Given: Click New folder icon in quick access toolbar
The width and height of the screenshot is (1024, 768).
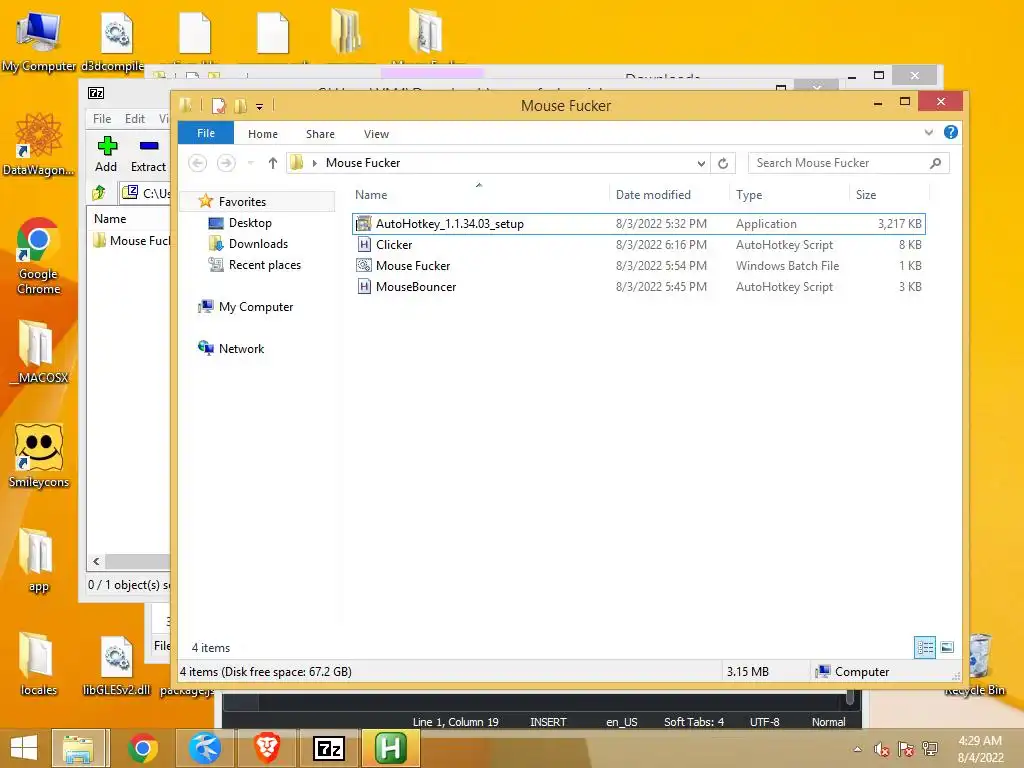Looking at the screenshot, I should tap(240, 106).
